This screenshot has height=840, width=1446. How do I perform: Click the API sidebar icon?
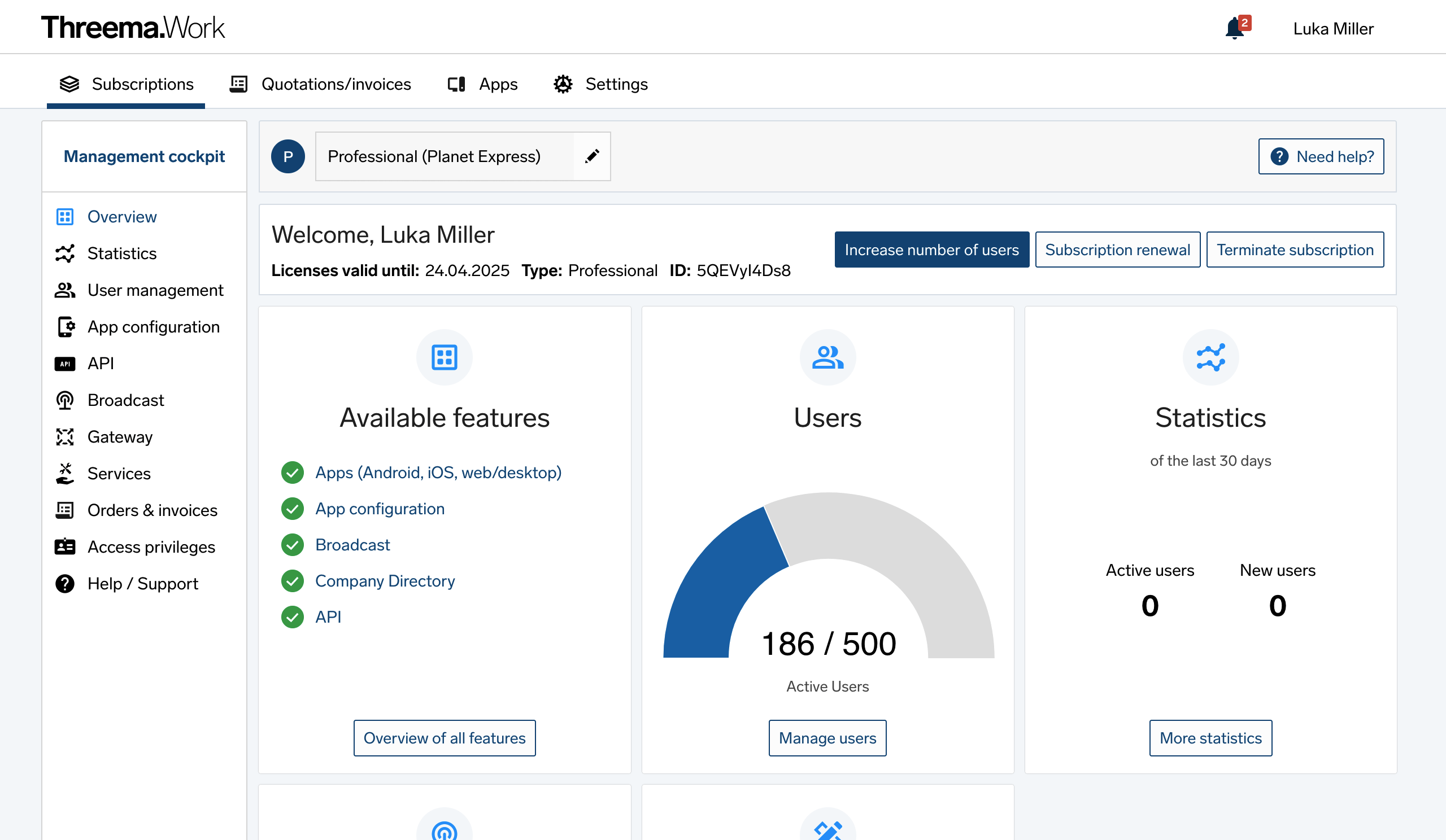pos(65,363)
